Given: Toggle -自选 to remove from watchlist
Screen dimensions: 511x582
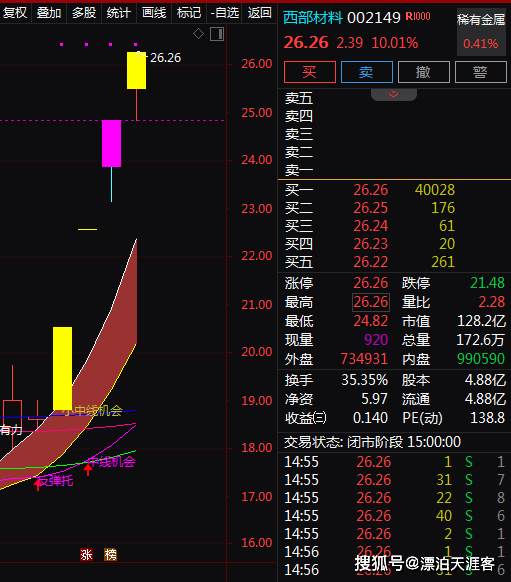Looking at the screenshot, I should coord(225,13).
